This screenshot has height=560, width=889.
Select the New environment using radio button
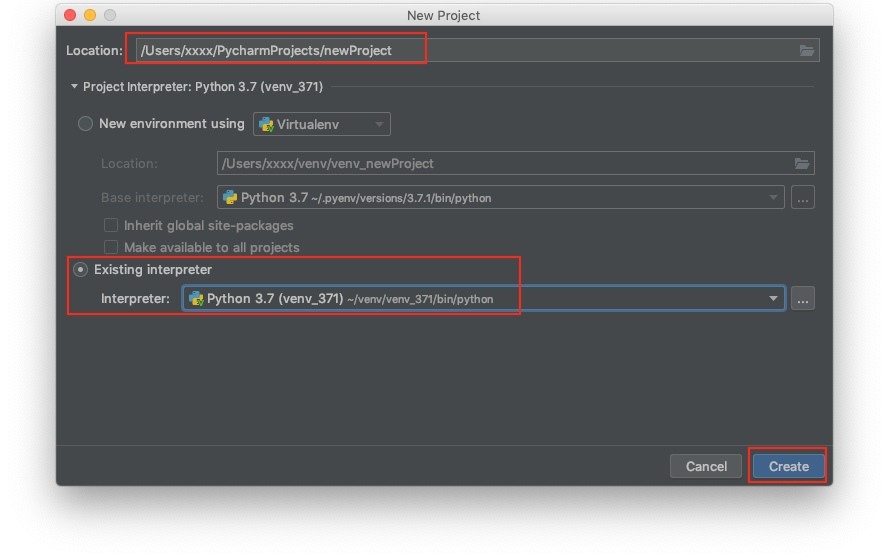point(85,124)
